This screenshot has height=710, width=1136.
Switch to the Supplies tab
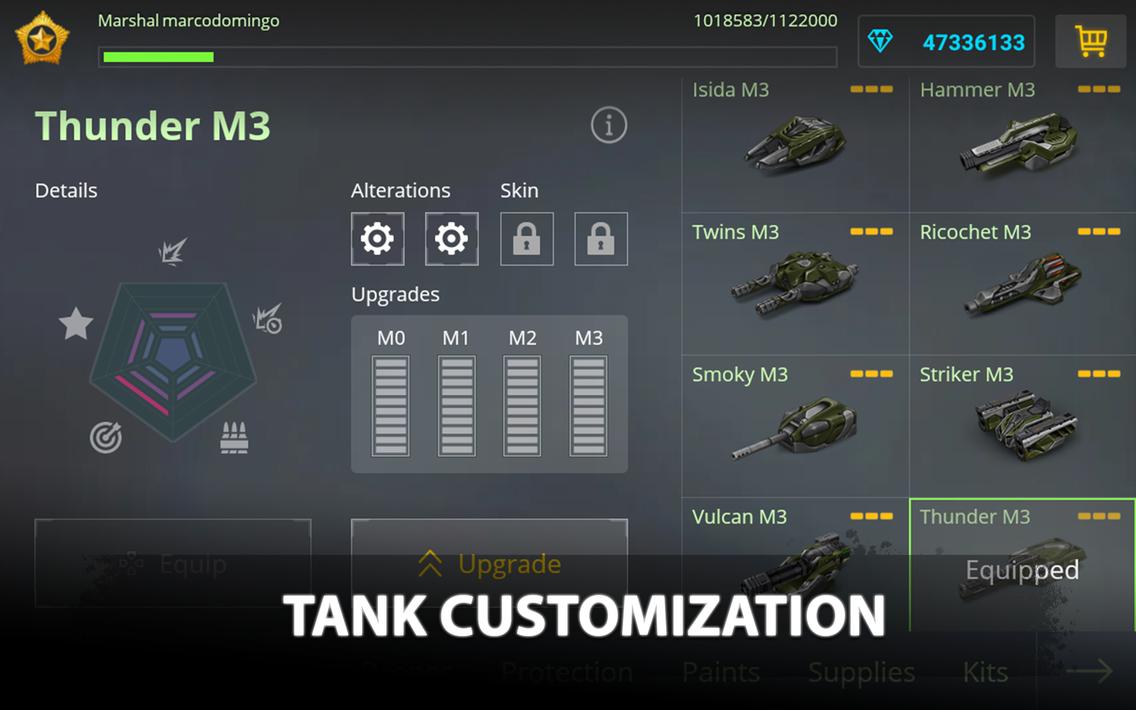point(861,672)
